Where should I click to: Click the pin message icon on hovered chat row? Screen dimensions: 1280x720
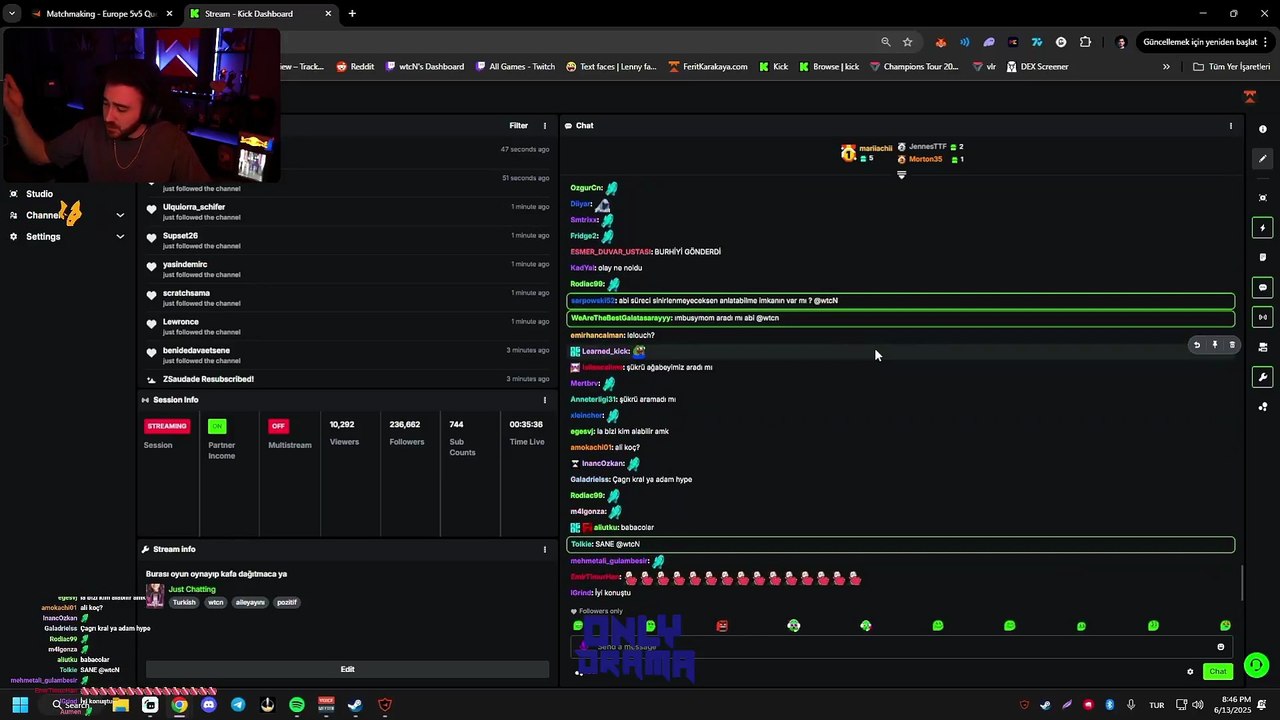[x=1215, y=345]
